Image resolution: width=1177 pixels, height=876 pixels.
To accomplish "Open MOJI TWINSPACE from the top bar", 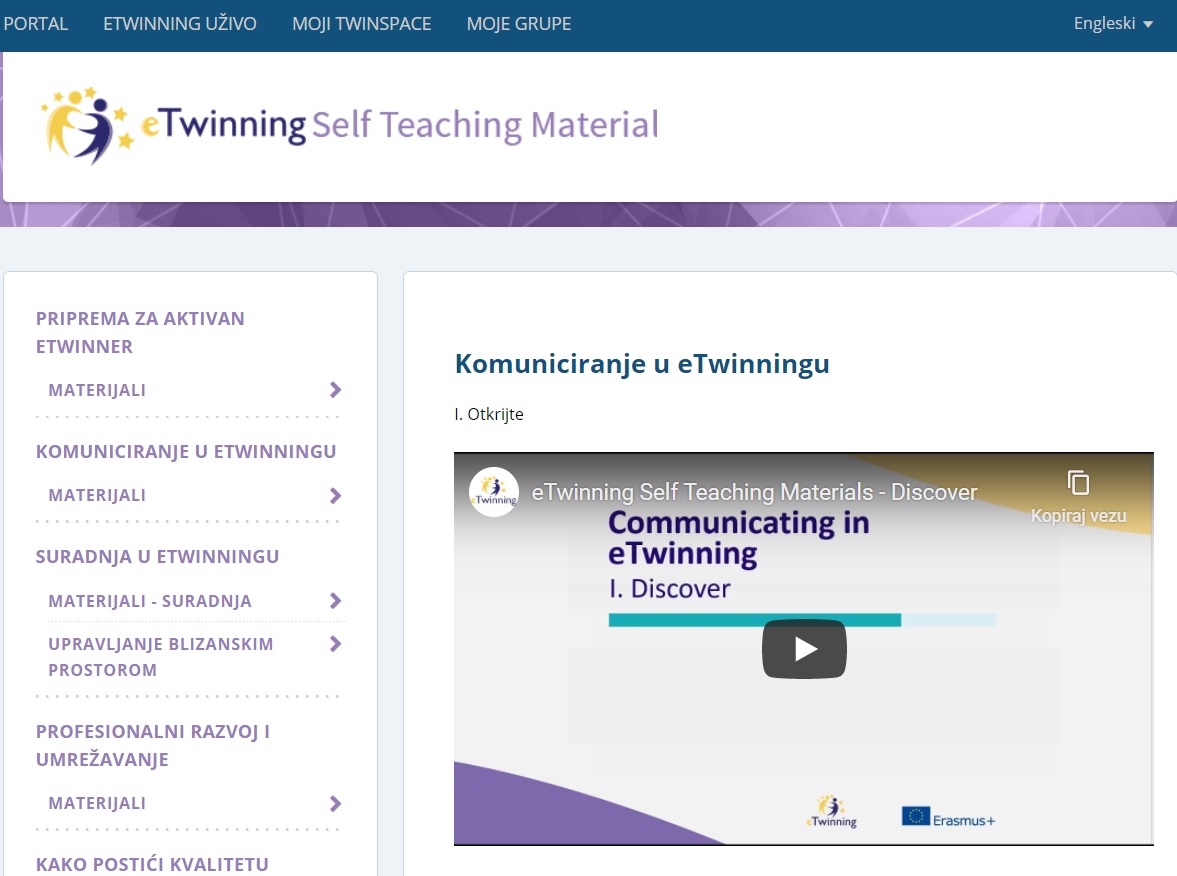I will [361, 24].
